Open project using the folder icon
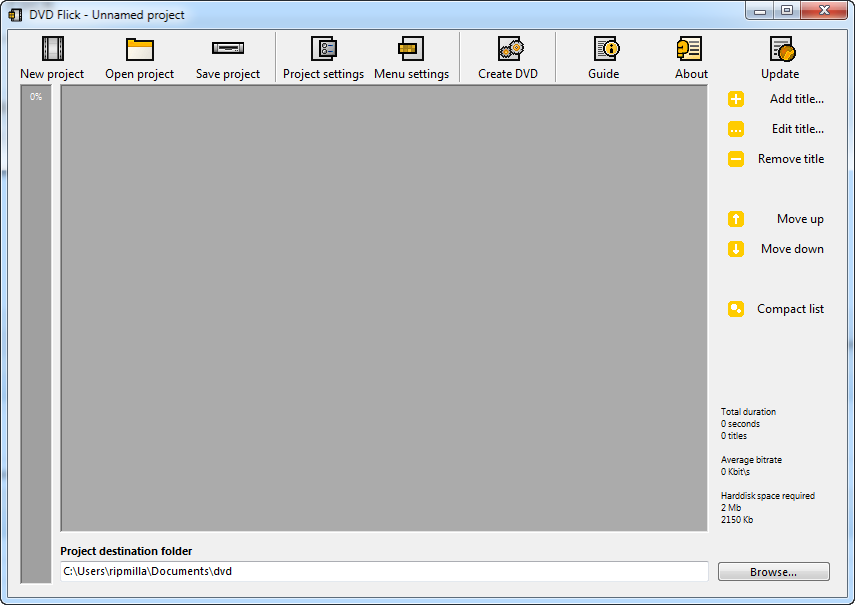 point(139,49)
